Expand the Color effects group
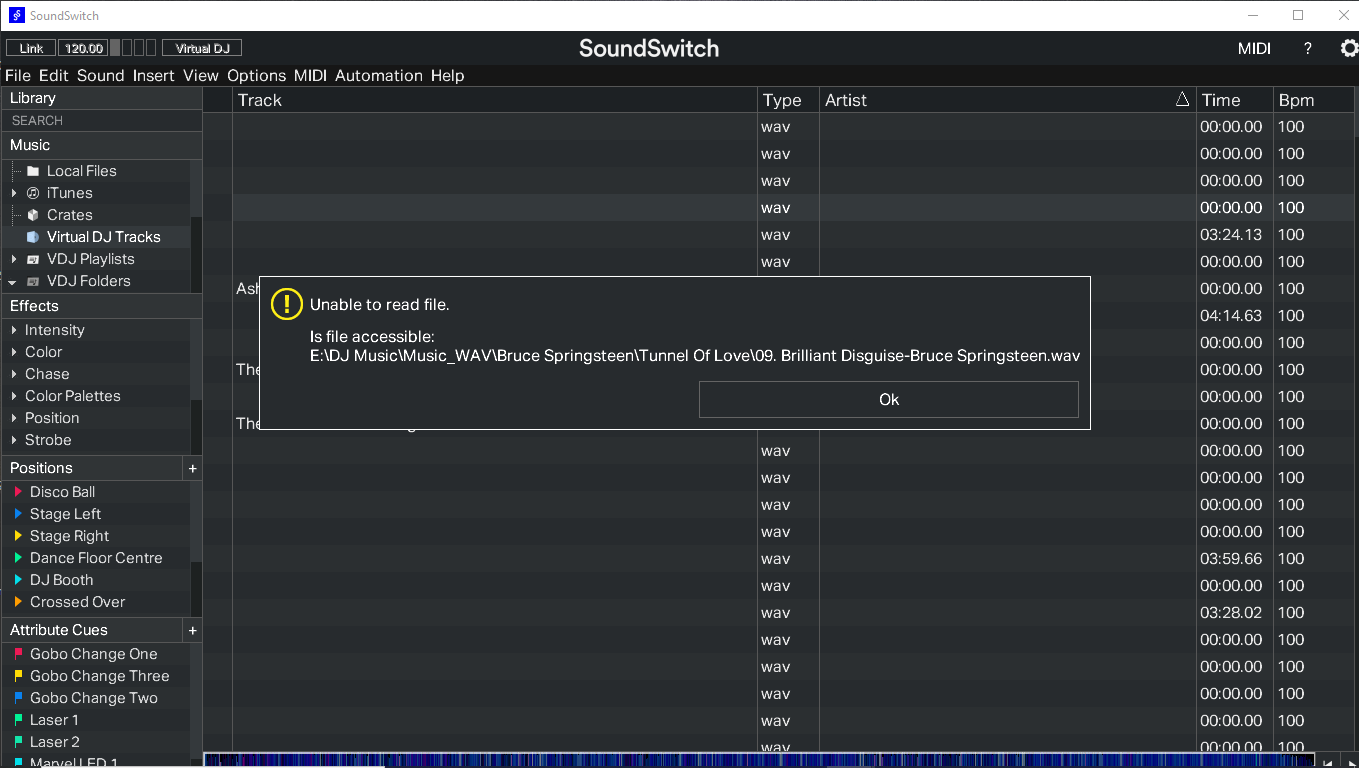The height and width of the screenshot is (768, 1359). [x=14, y=352]
